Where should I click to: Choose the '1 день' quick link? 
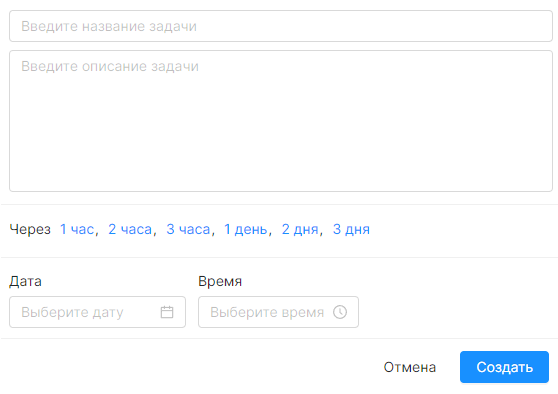[246, 230]
